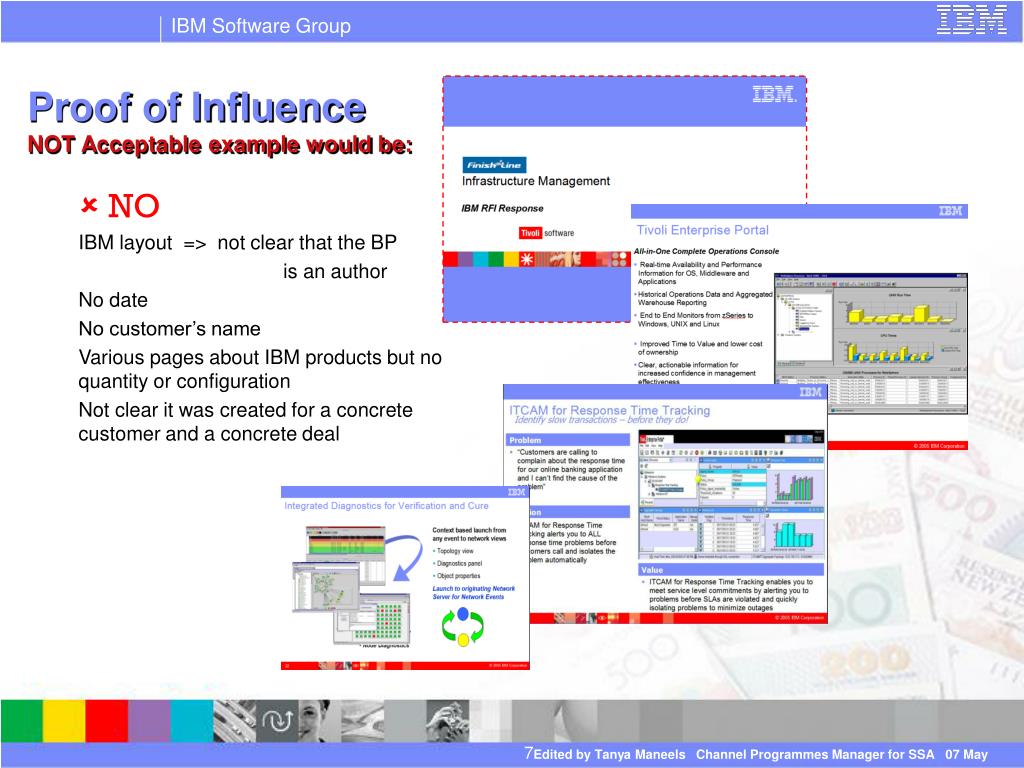Click the handshake photo in footer strip

pos(447,721)
